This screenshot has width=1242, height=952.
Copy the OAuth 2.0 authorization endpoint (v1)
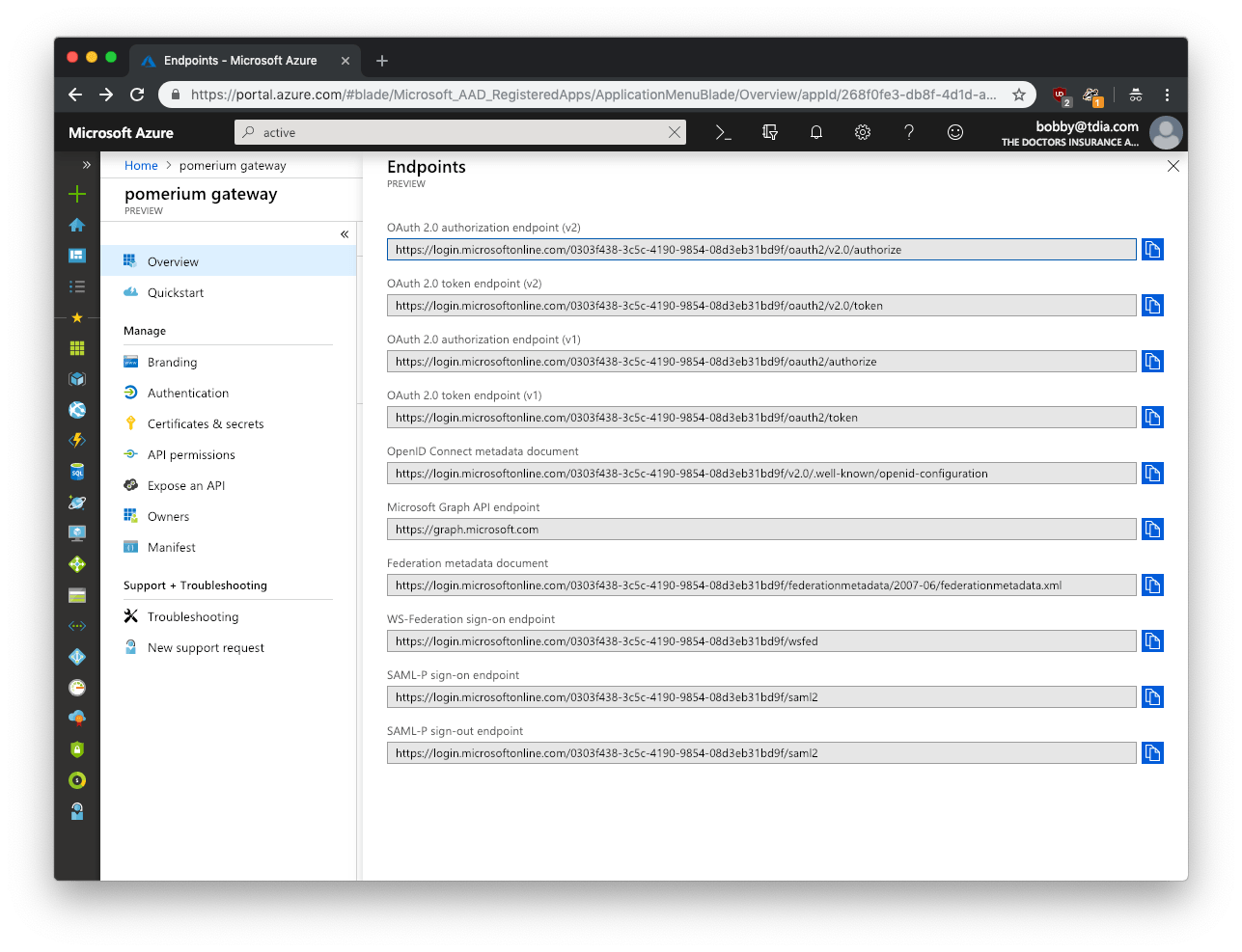click(x=1152, y=362)
